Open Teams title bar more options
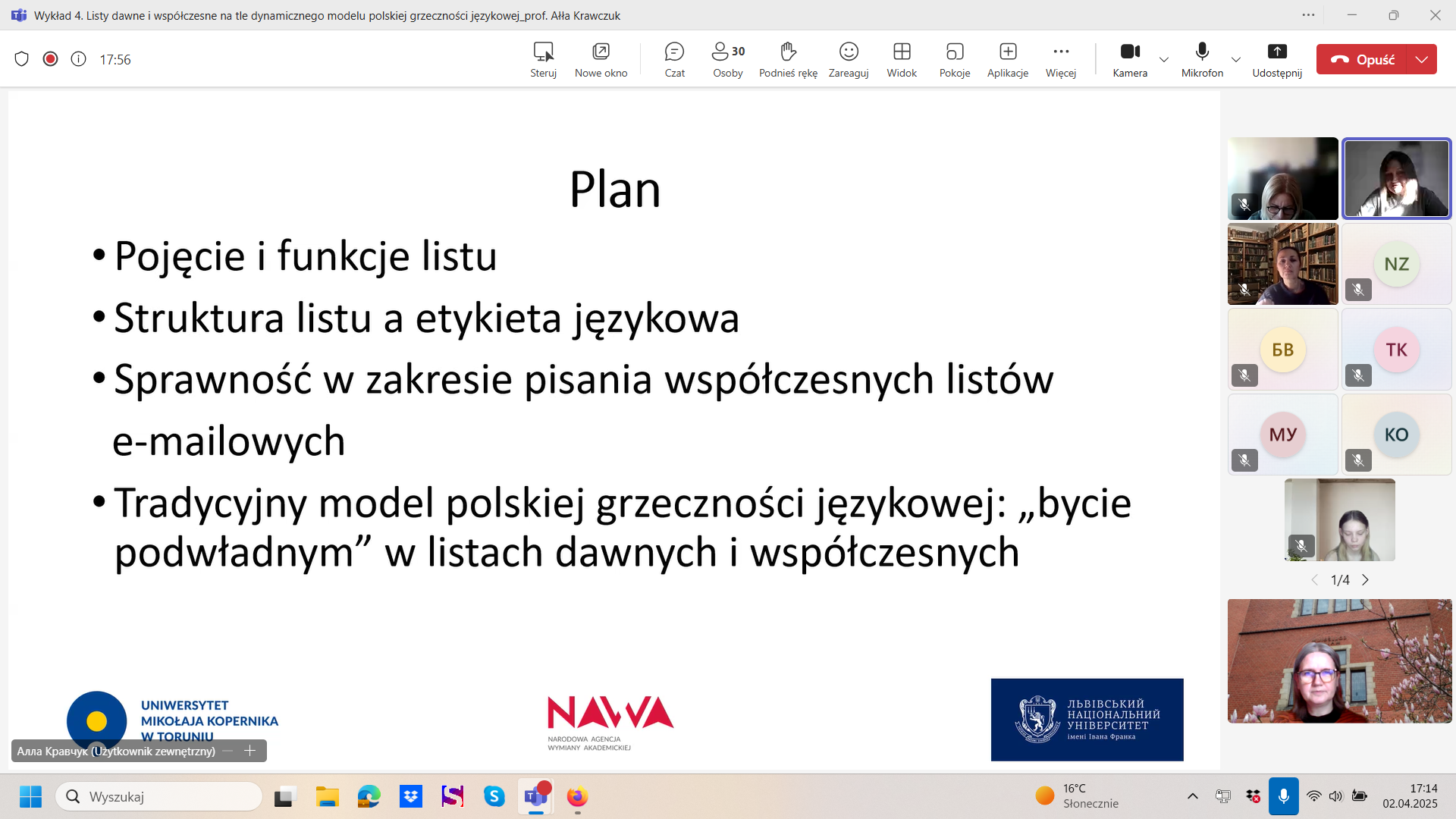Image resolution: width=1456 pixels, height=819 pixels. click(1308, 15)
